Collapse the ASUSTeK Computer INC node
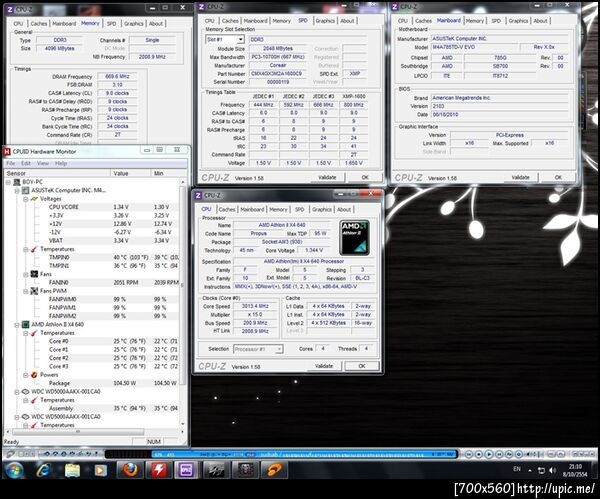Viewport: 600px width, 499px height. point(16,191)
